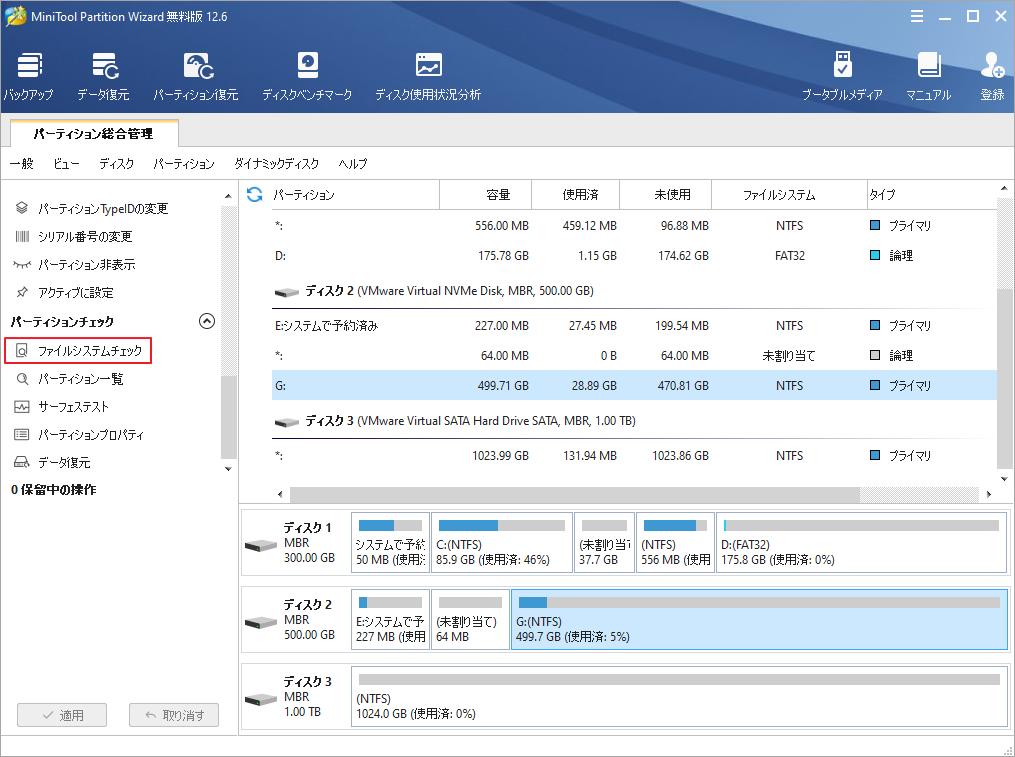Image resolution: width=1015 pixels, height=757 pixels.
Task: Select G:(NTFS) block in disk map
Action: (759, 620)
